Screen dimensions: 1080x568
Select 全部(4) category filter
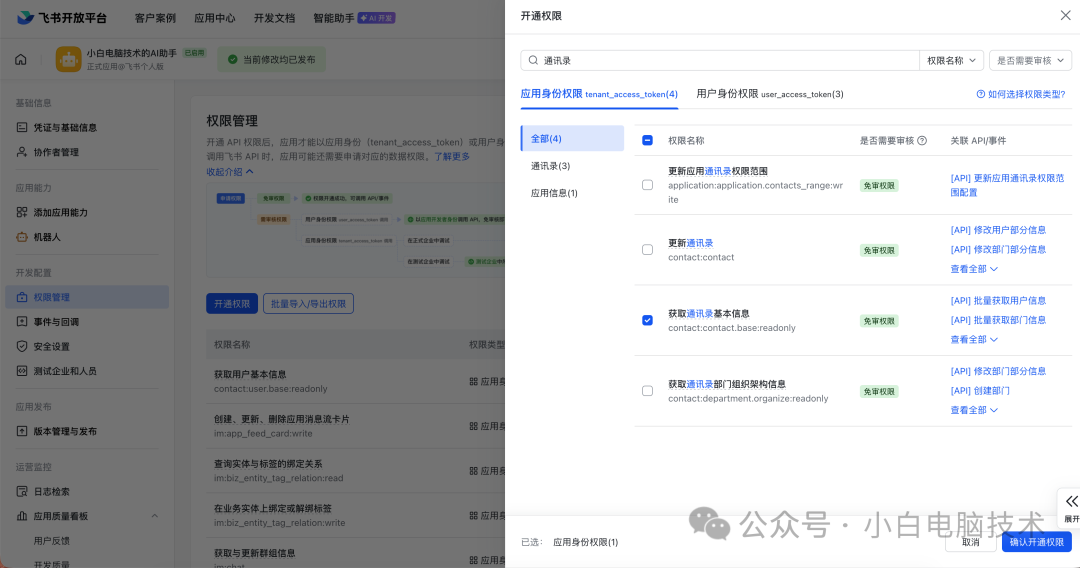pyautogui.click(x=572, y=138)
